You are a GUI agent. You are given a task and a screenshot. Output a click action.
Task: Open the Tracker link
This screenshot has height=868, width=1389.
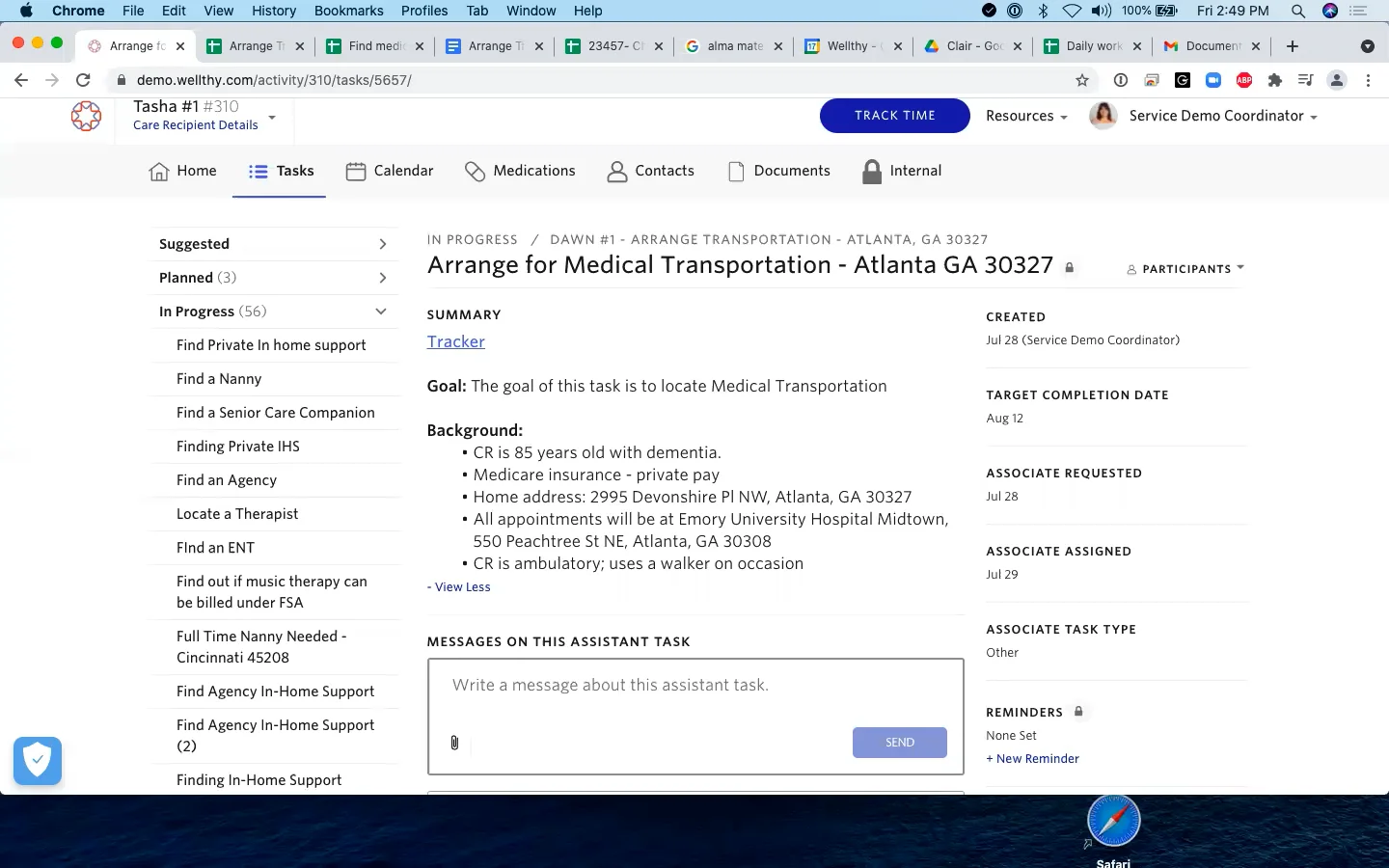[x=456, y=341]
